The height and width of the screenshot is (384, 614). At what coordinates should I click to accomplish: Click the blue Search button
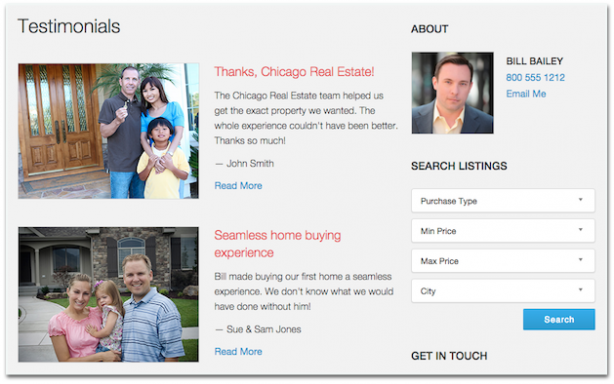click(x=559, y=319)
